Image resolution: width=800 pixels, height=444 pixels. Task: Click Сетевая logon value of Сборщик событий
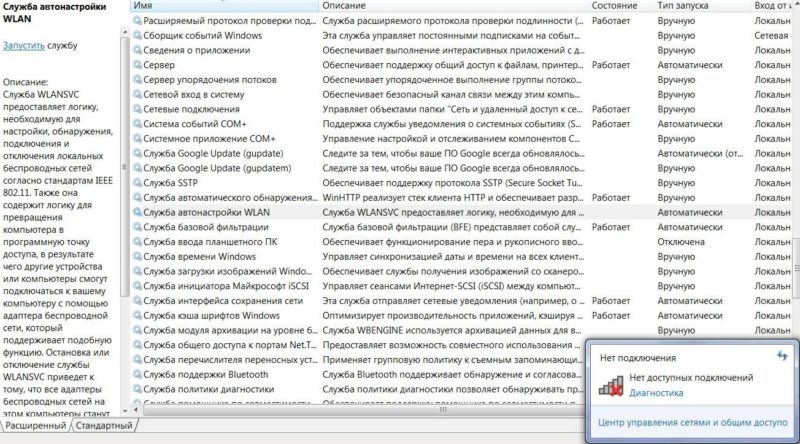(771, 36)
